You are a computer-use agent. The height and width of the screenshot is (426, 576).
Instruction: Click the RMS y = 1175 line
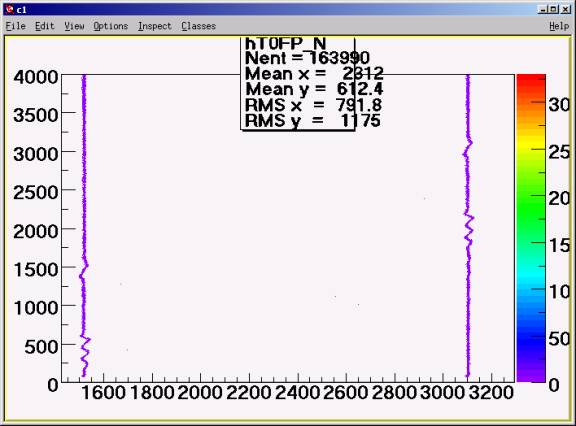(313, 121)
